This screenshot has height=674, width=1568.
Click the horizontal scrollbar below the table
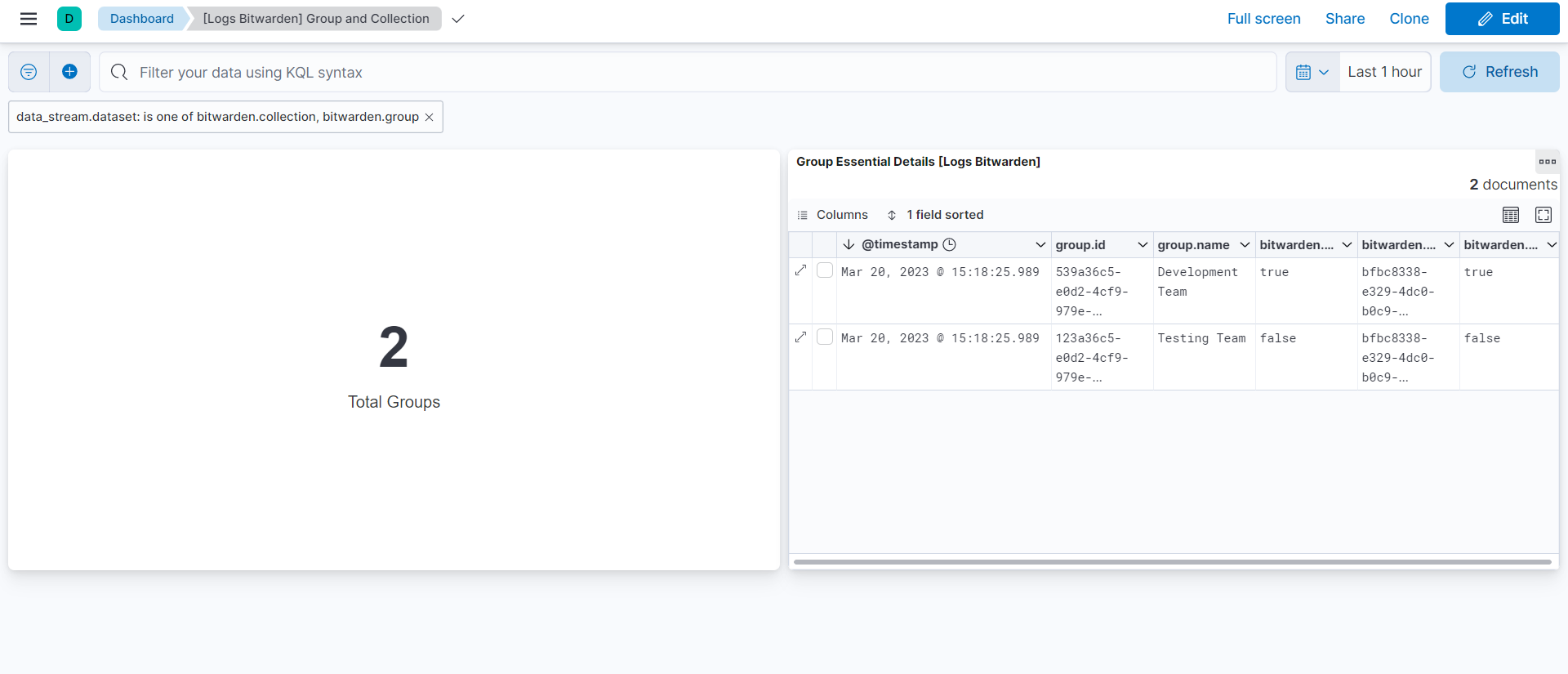click(1172, 562)
